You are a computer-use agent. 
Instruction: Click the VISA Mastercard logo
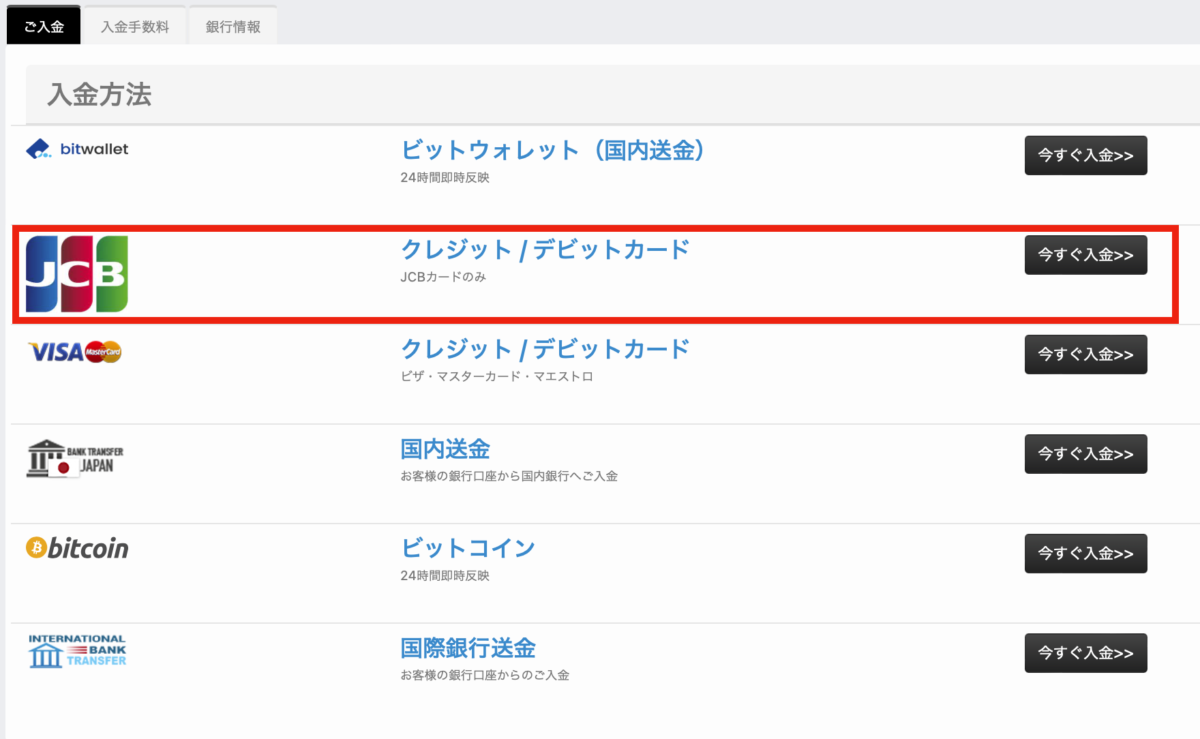coord(76,351)
